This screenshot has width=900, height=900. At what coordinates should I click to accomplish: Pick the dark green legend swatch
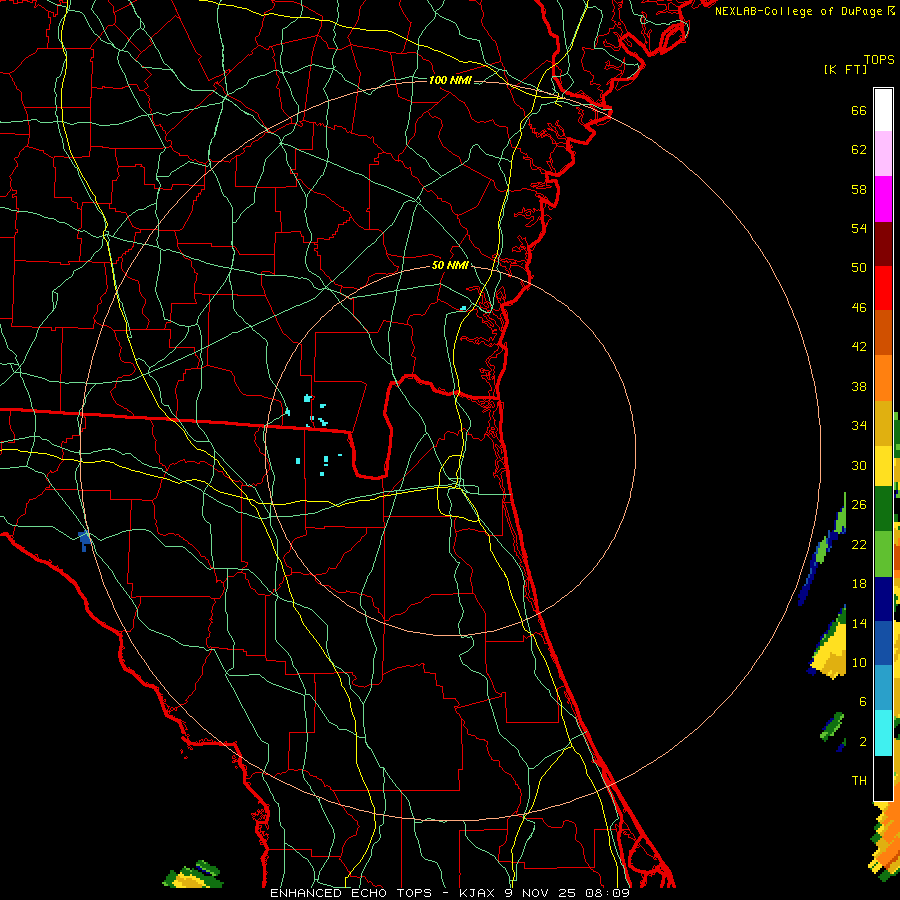883,509
